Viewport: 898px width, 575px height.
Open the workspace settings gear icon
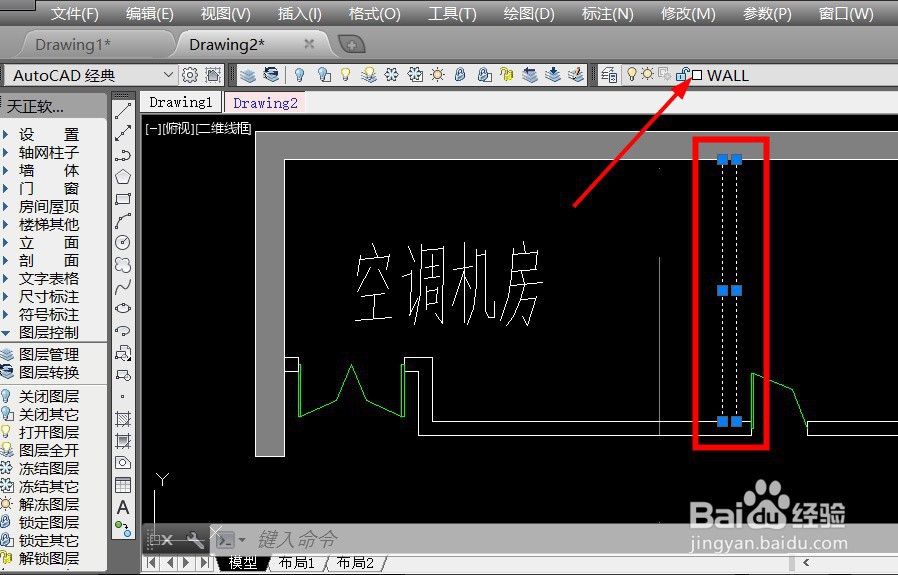tap(190, 75)
